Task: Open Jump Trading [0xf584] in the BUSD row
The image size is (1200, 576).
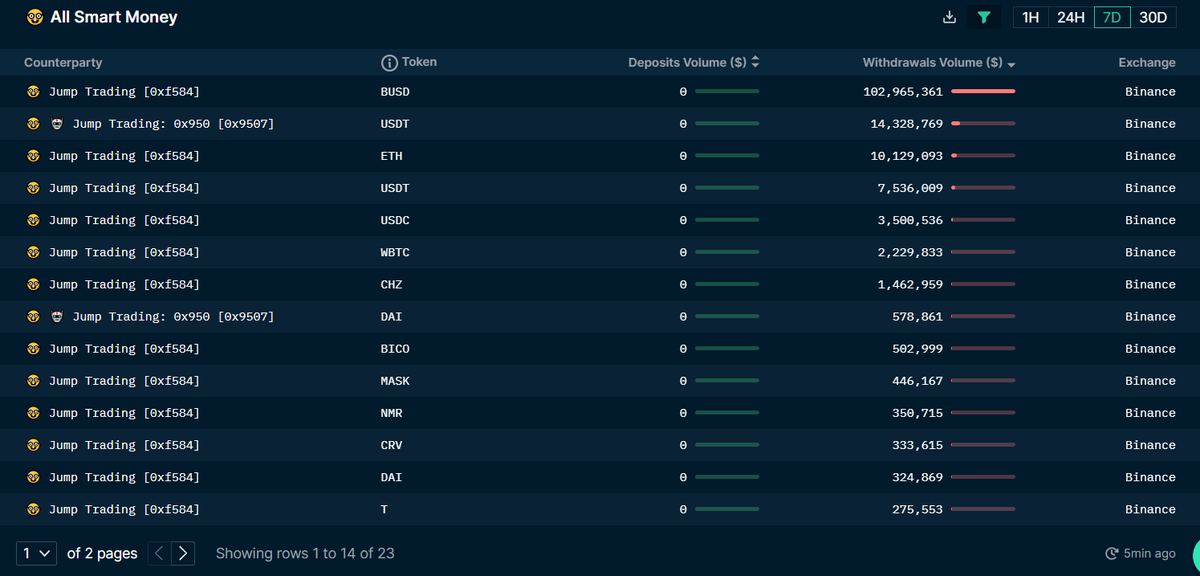Action: click(124, 91)
